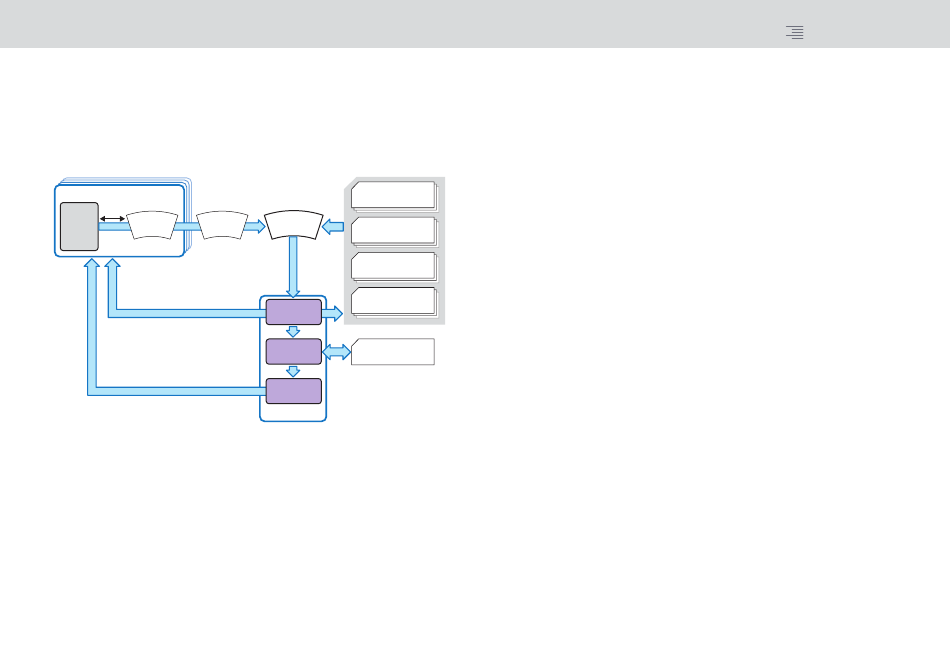950x671 pixels.
Task: Select the gray box inside the blue container
Action: [79, 226]
